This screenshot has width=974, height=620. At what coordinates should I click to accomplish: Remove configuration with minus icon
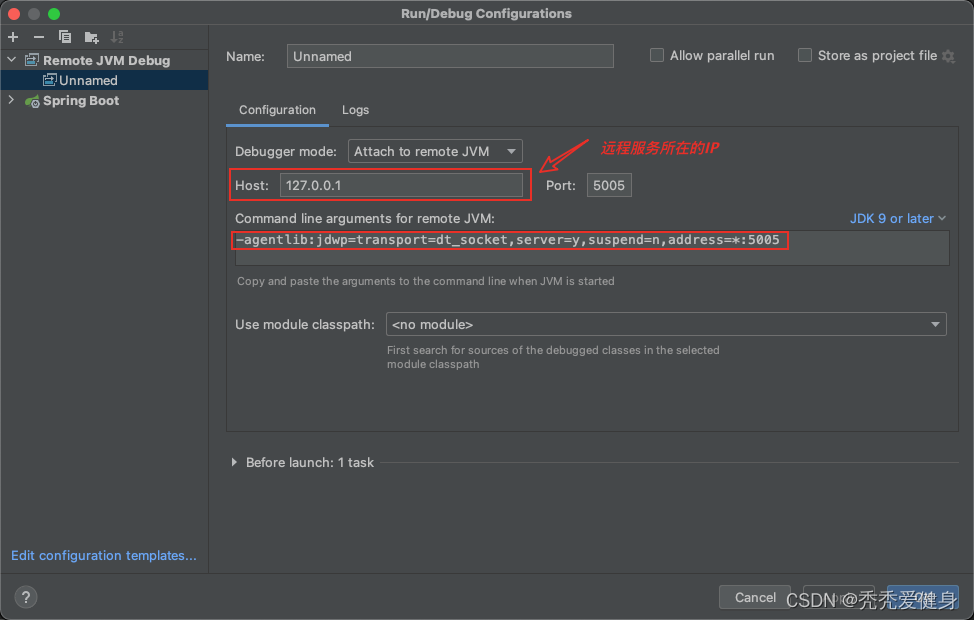click(39, 37)
